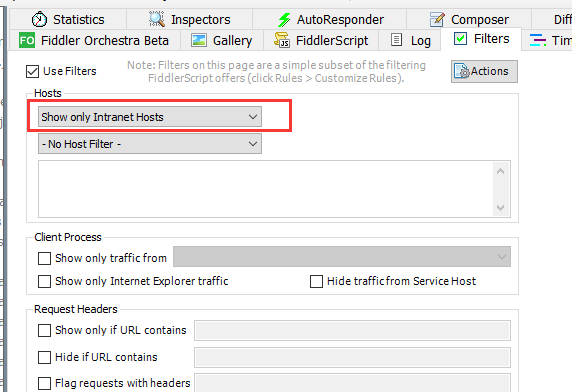Click the Inspectors magnifier icon

point(157,19)
